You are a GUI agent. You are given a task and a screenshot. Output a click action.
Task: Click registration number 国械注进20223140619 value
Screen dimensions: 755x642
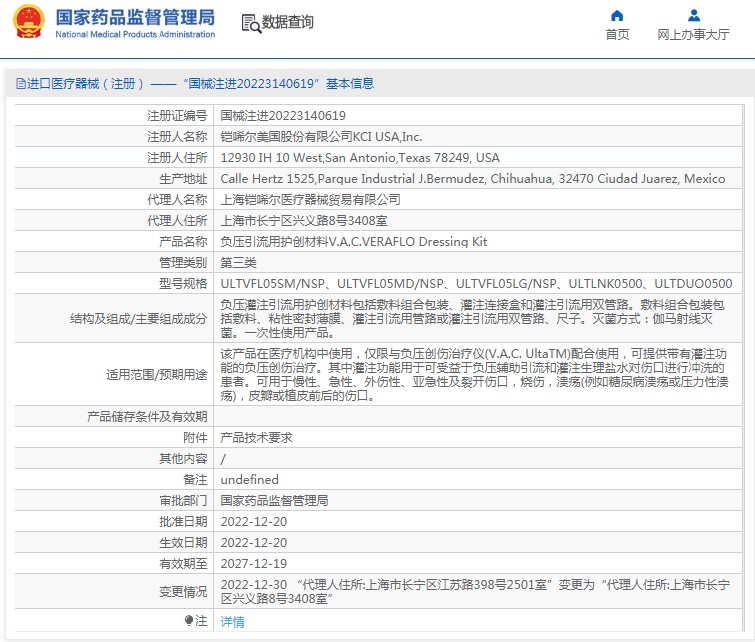click(x=283, y=115)
